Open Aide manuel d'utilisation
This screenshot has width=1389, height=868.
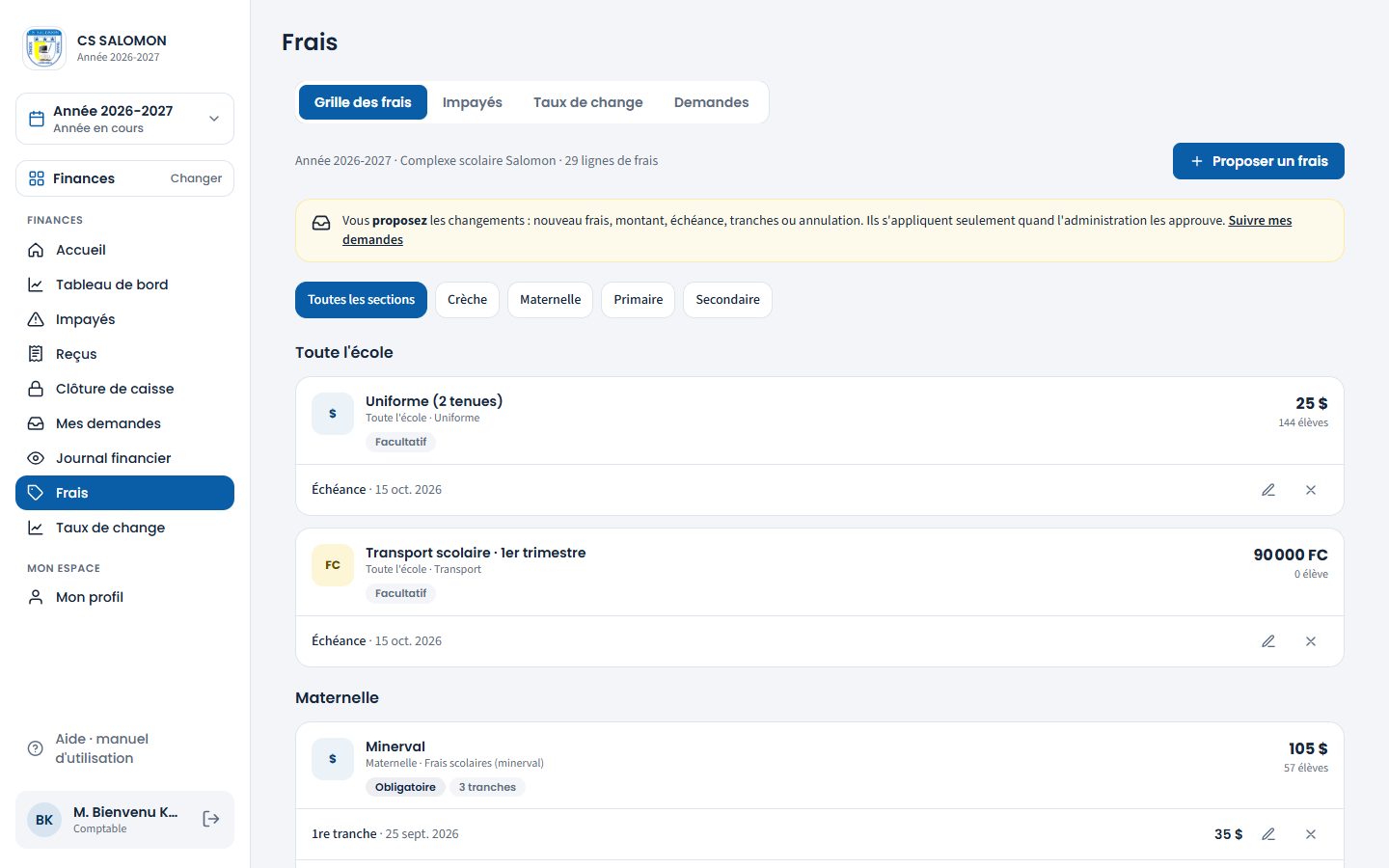click(x=124, y=748)
